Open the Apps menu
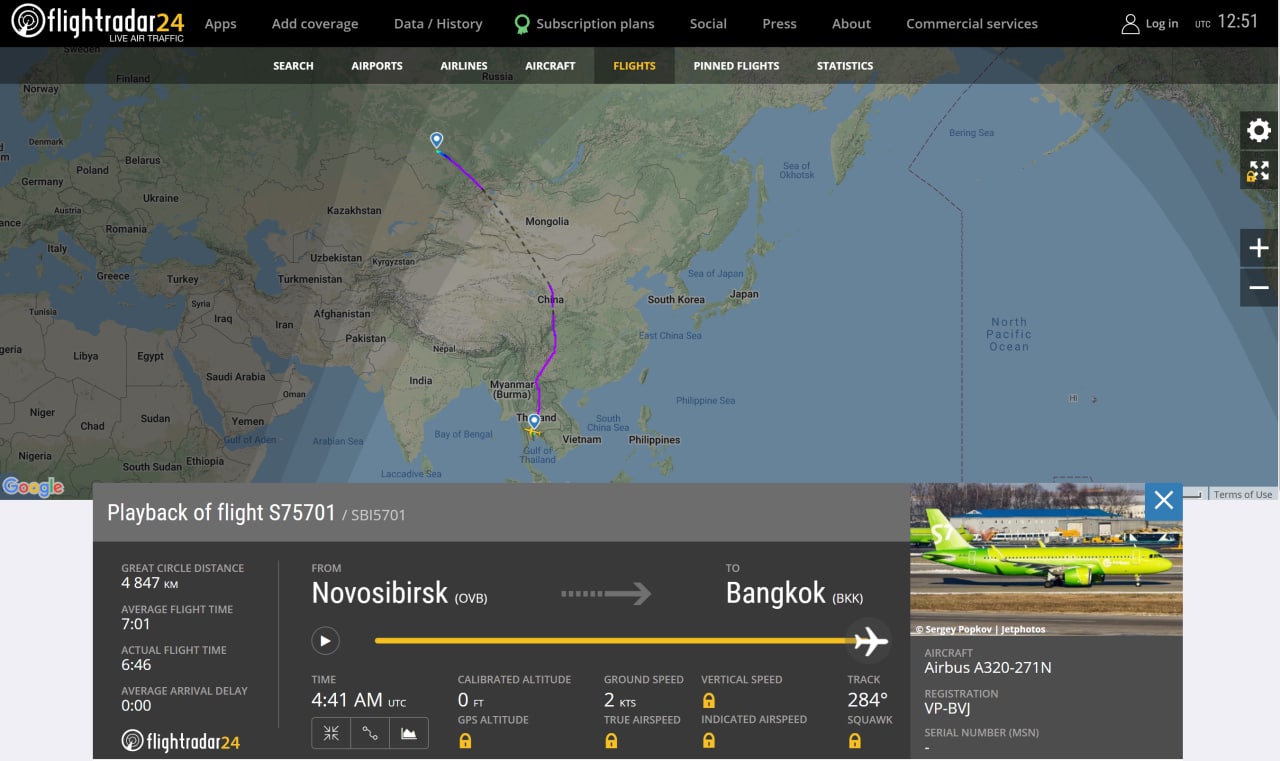1280x761 pixels. click(220, 23)
